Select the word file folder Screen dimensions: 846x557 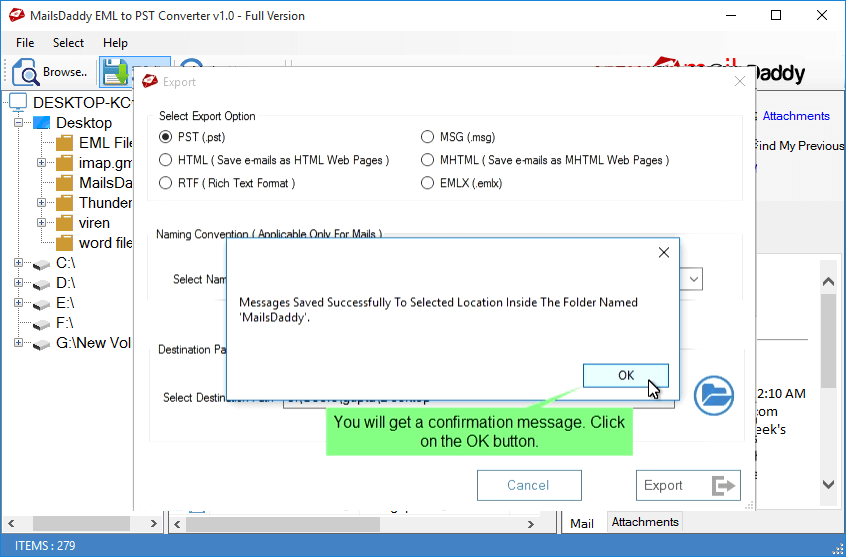coord(105,243)
